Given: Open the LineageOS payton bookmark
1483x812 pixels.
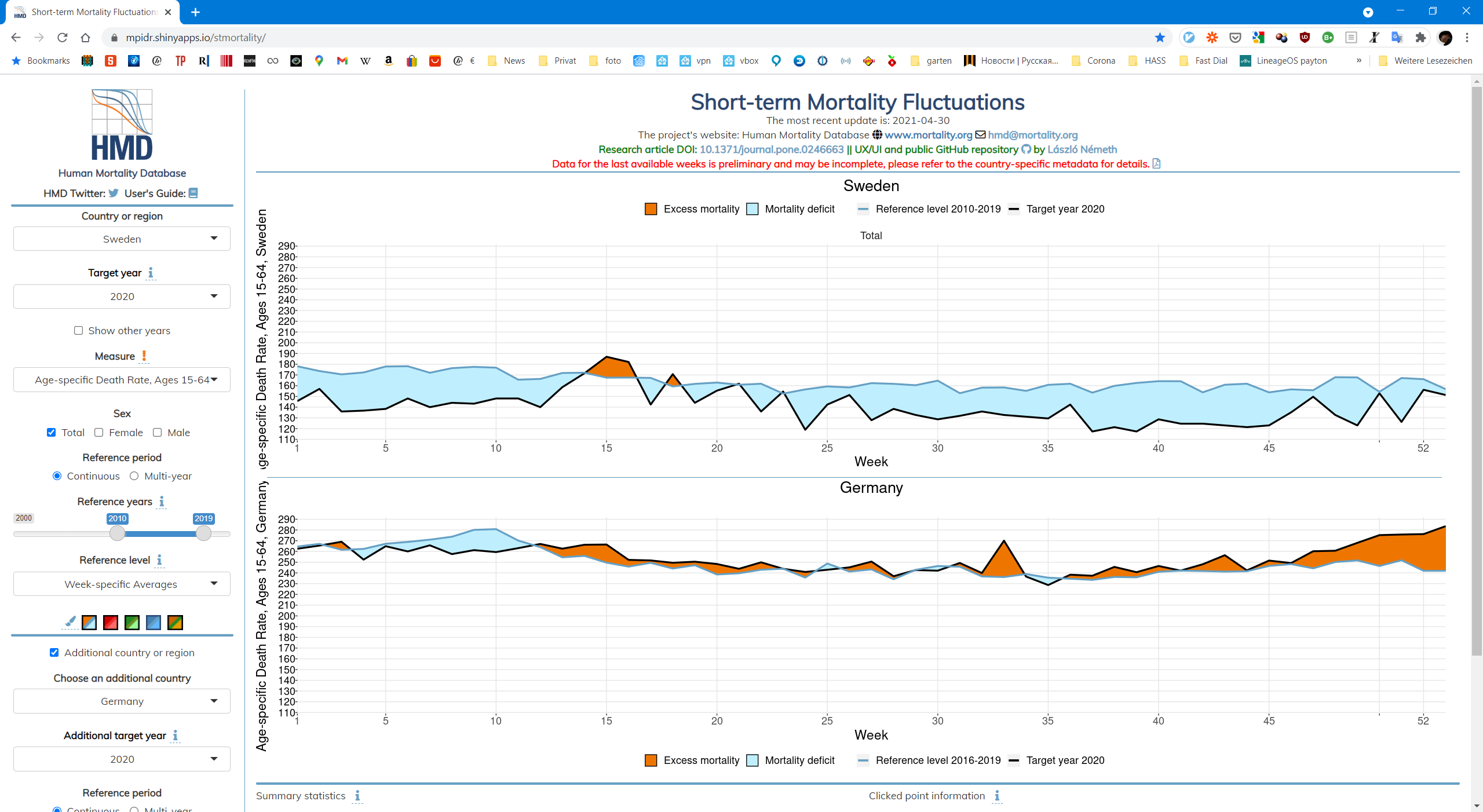Looking at the screenshot, I should (x=1284, y=61).
